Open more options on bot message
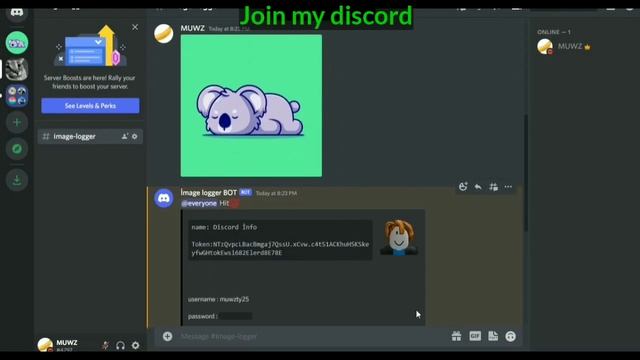Image resolution: width=640 pixels, height=360 pixels. [x=508, y=187]
